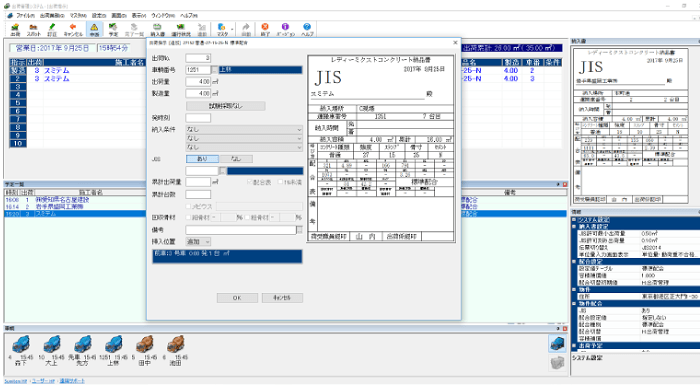Click the highlighted warning triangle toolbar icon
The height and width of the screenshot is (385, 700).
click(94, 29)
